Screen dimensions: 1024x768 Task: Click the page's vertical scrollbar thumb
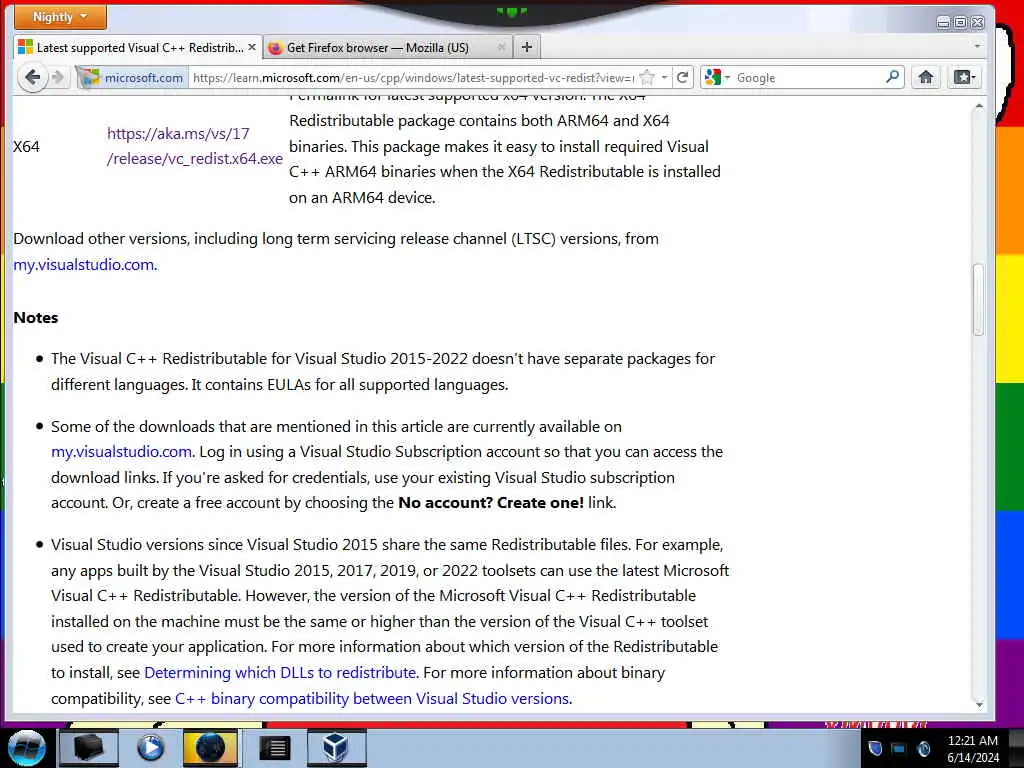click(978, 299)
